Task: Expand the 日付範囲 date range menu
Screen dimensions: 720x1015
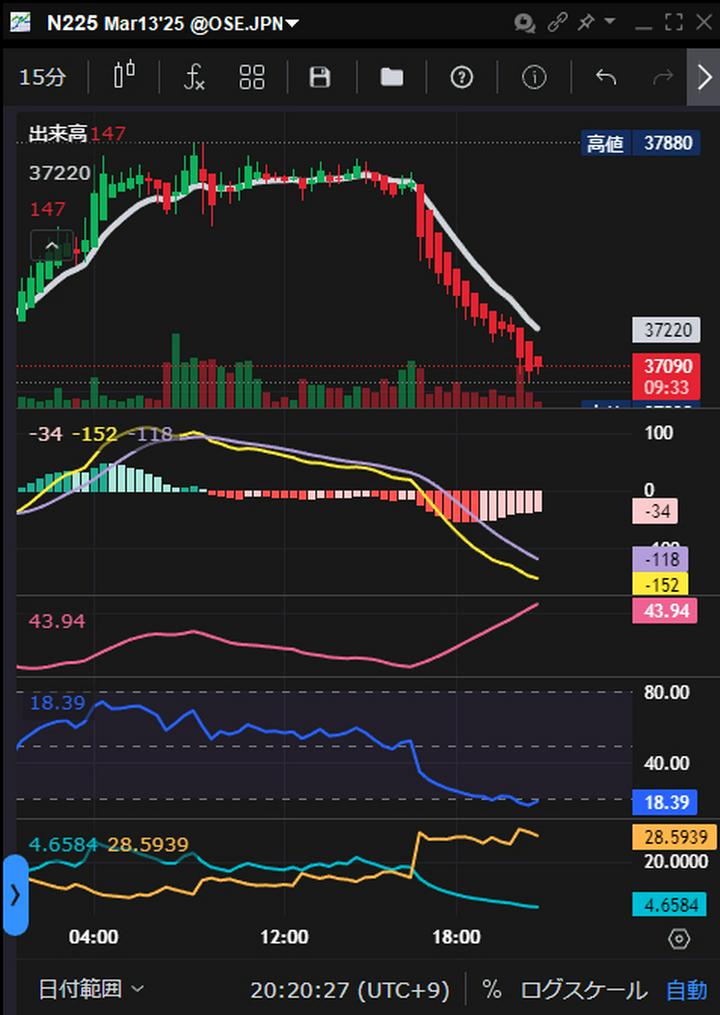Action: (91, 990)
